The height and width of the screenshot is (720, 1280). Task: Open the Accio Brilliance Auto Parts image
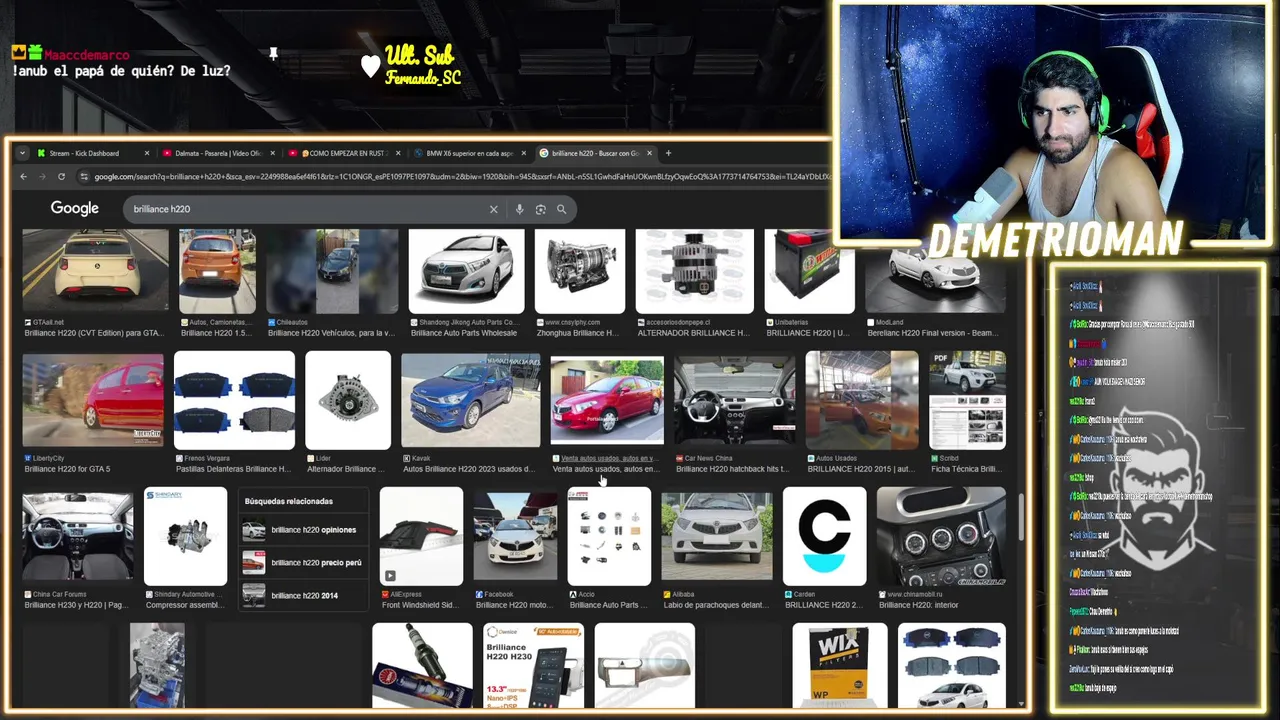click(x=609, y=536)
